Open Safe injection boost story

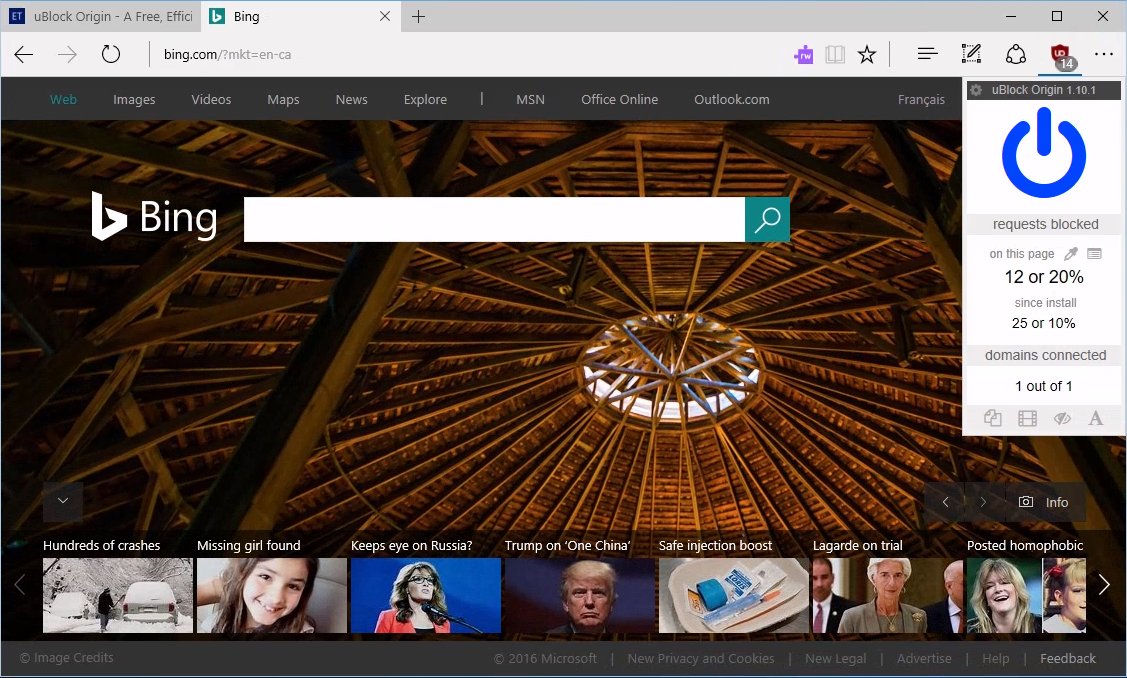[733, 595]
